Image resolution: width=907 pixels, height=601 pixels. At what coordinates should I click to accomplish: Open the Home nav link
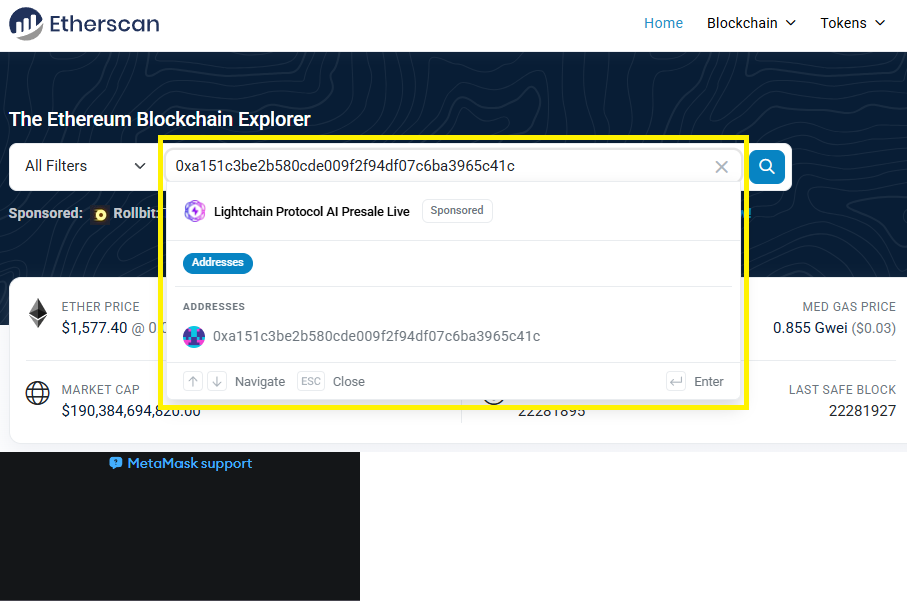point(663,23)
